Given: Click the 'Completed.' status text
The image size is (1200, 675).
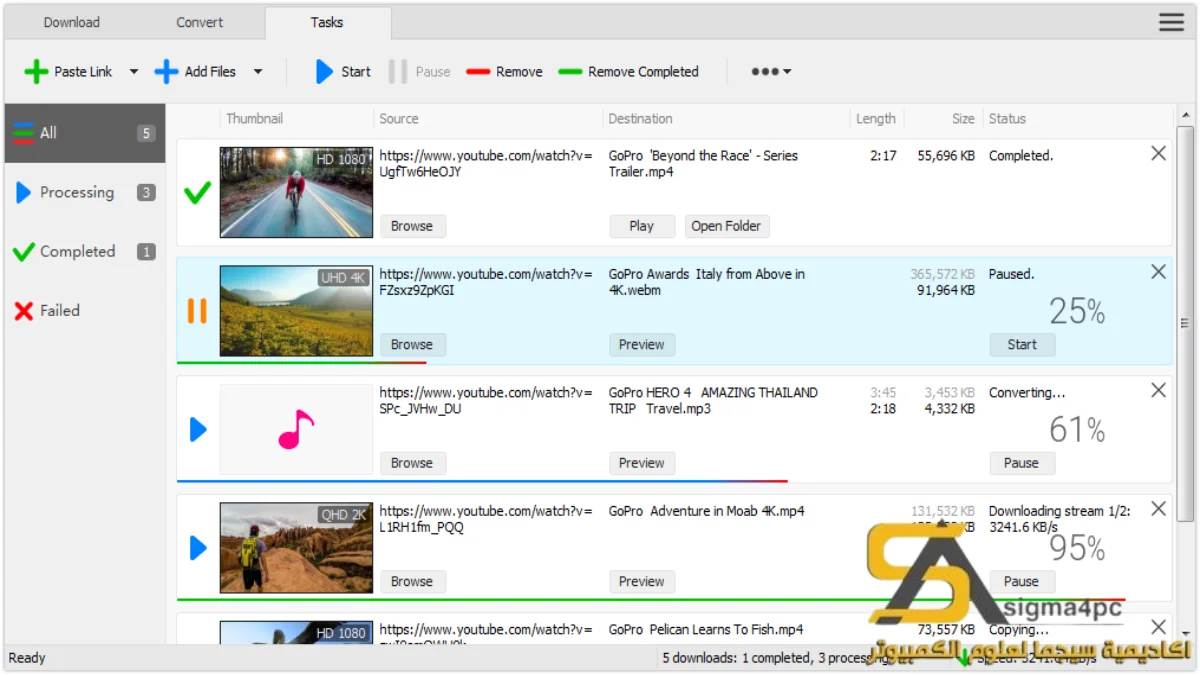Looking at the screenshot, I should click(x=1021, y=156).
